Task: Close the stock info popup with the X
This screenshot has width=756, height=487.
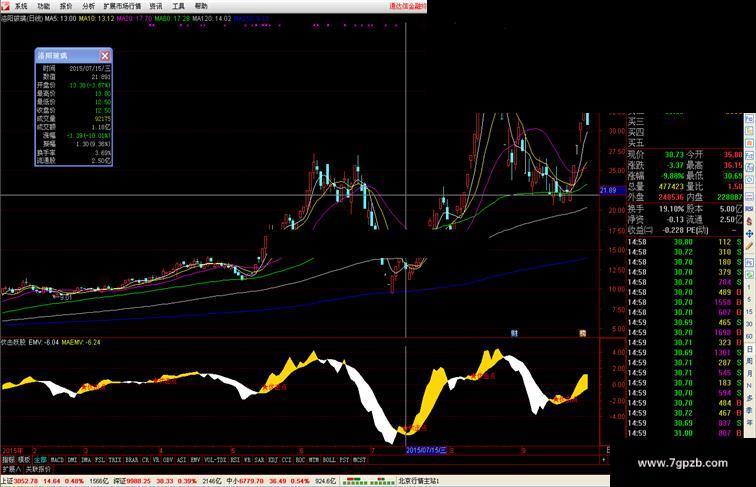Action: pyautogui.click(x=105, y=55)
